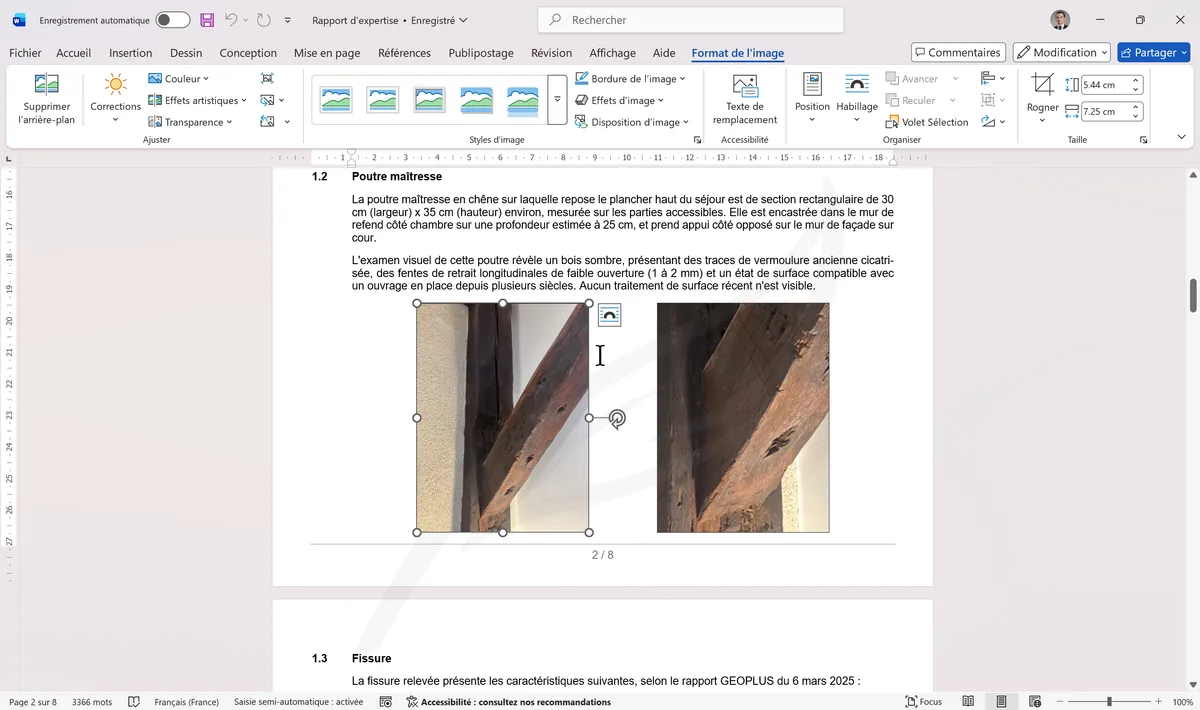Enable Mode de vérification in the status bar

[x=134, y=702]
